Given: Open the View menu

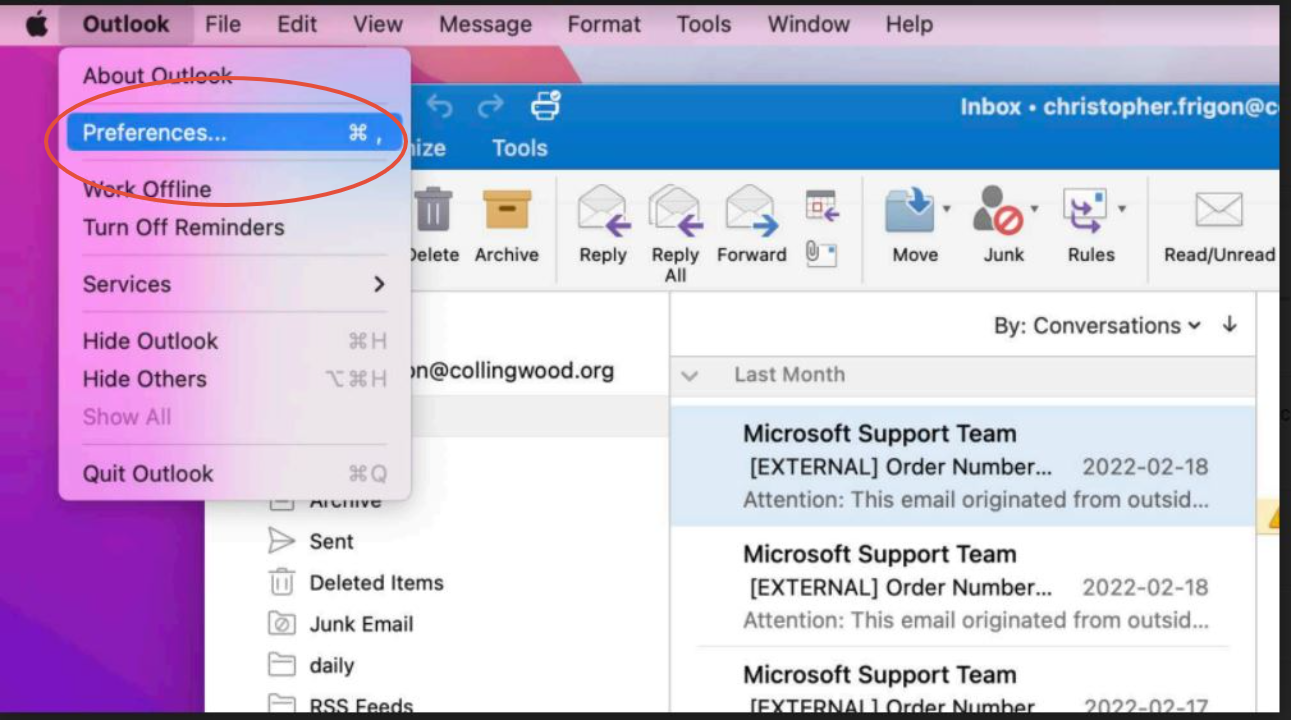Looking at the screenshot, I should pyautogui.click(x=378, y=24).
